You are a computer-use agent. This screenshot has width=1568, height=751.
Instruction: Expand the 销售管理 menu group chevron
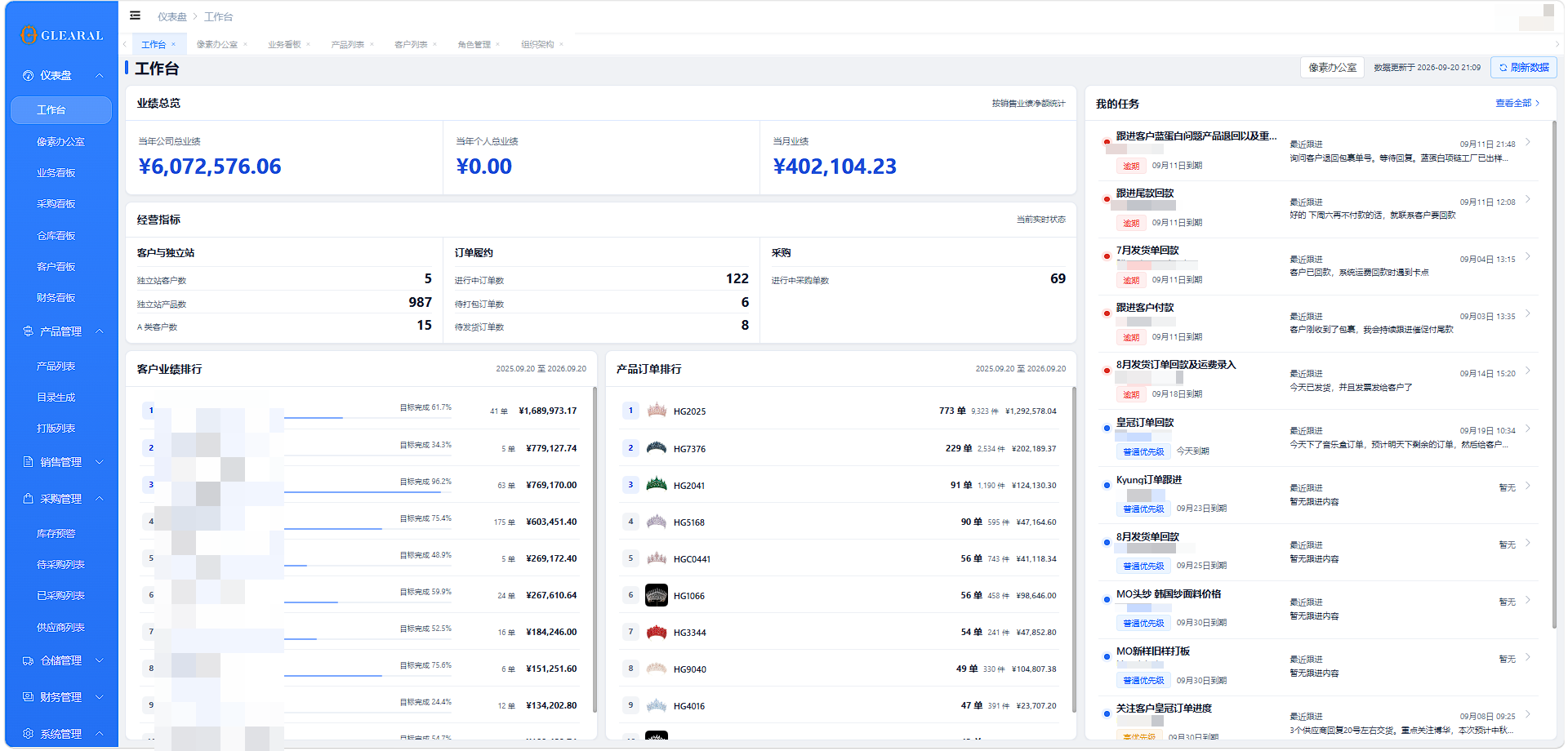pyautogui.click(x=100, y=462)
